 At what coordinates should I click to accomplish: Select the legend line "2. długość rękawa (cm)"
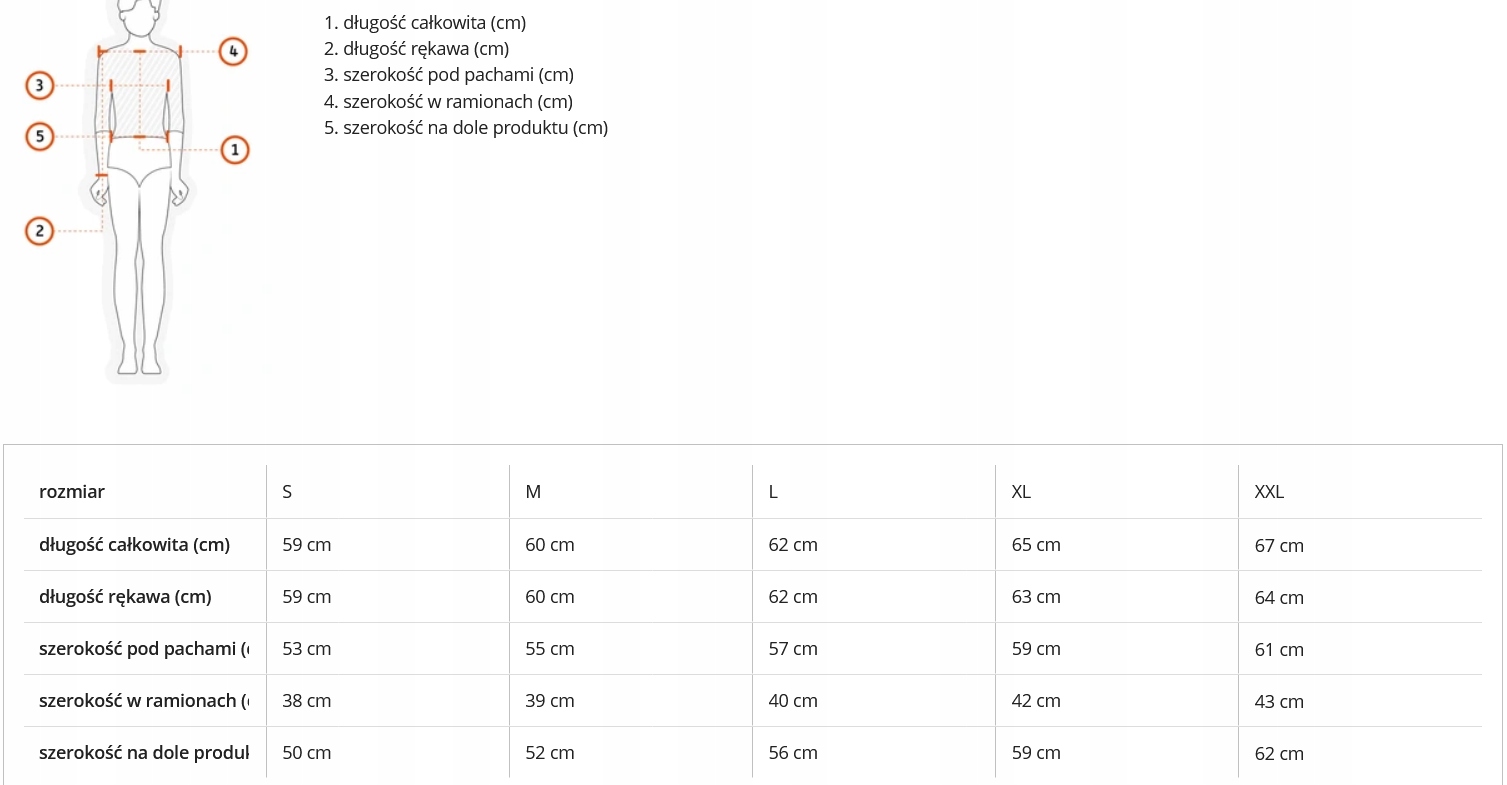coord(416,48)
